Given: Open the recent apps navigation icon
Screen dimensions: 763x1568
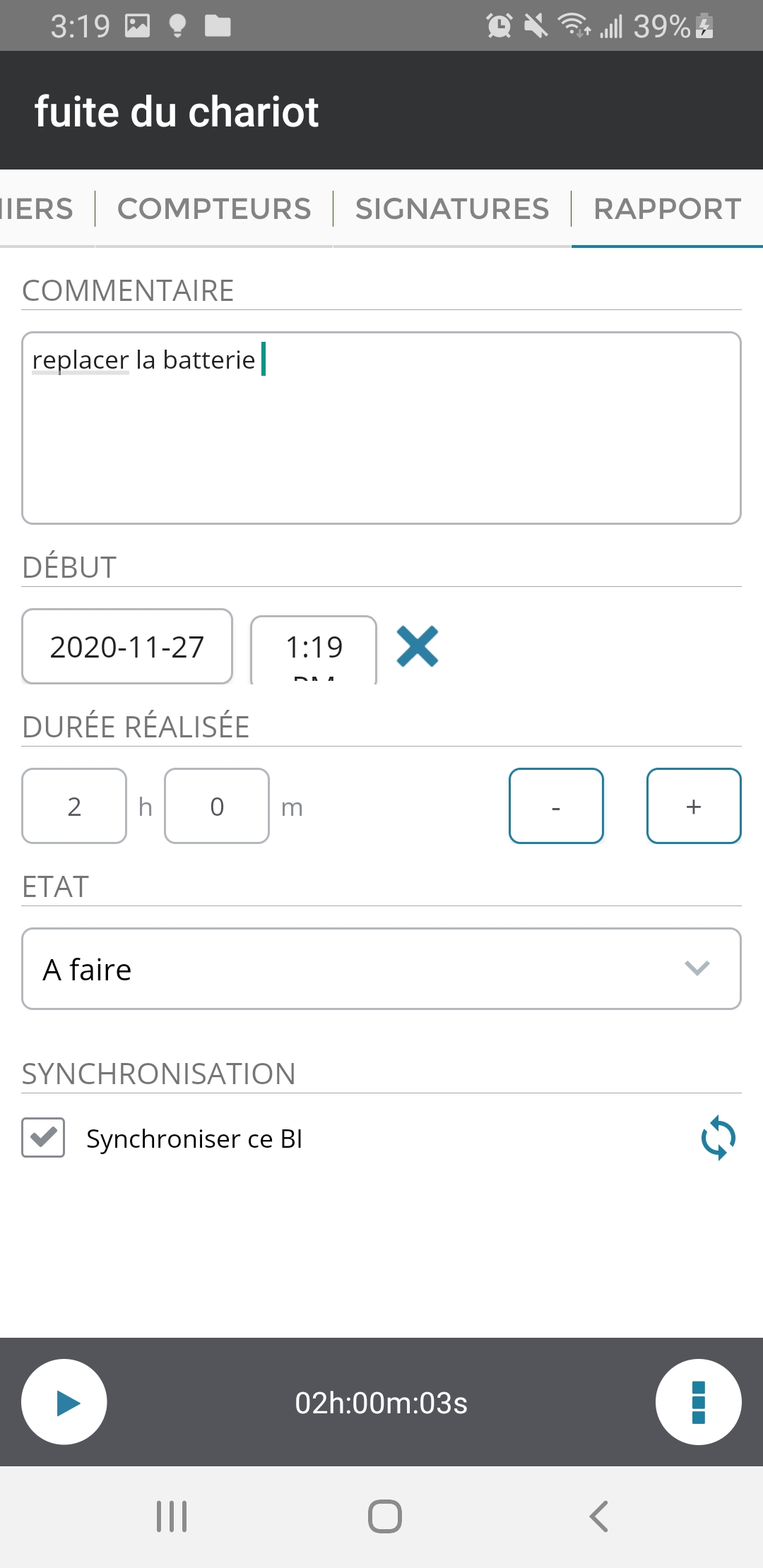Looking at the screenshot, I should click(x=172, y=1516).
